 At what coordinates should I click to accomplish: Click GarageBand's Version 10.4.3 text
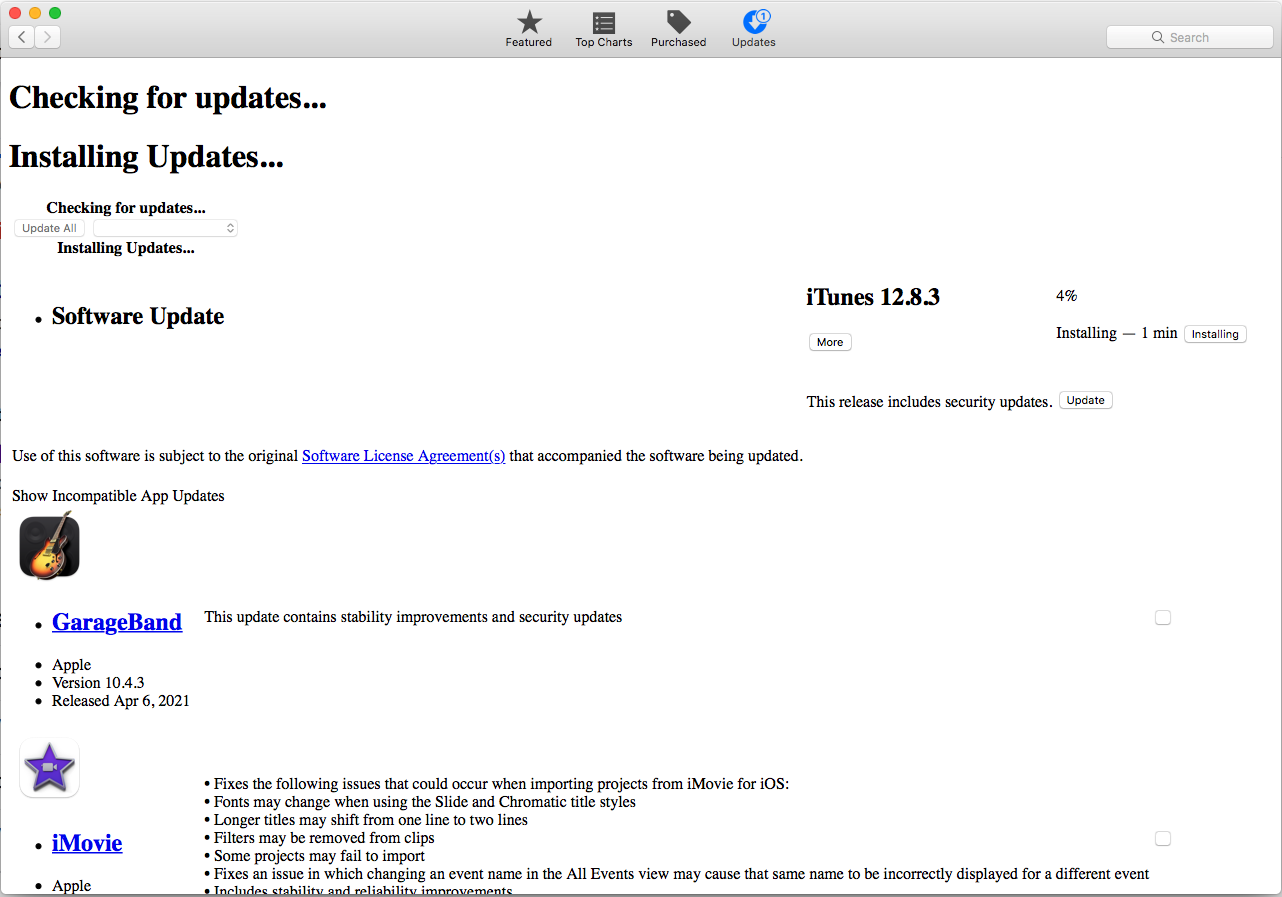click(x=98, y=683)
